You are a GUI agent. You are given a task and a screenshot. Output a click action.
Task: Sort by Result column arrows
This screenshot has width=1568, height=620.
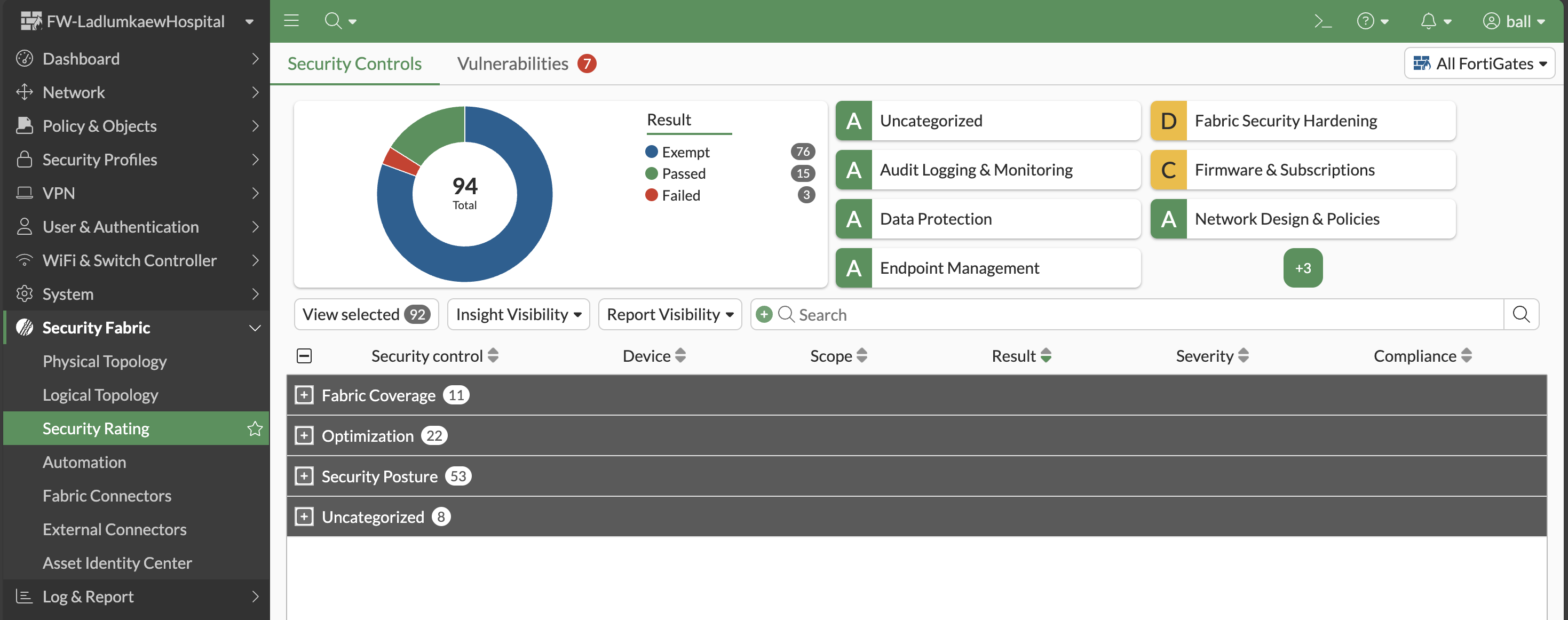click(1046, 355)
